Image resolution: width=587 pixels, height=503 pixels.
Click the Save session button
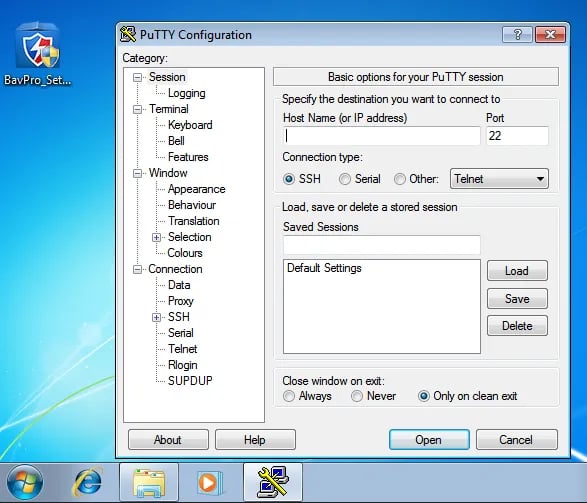517,299
